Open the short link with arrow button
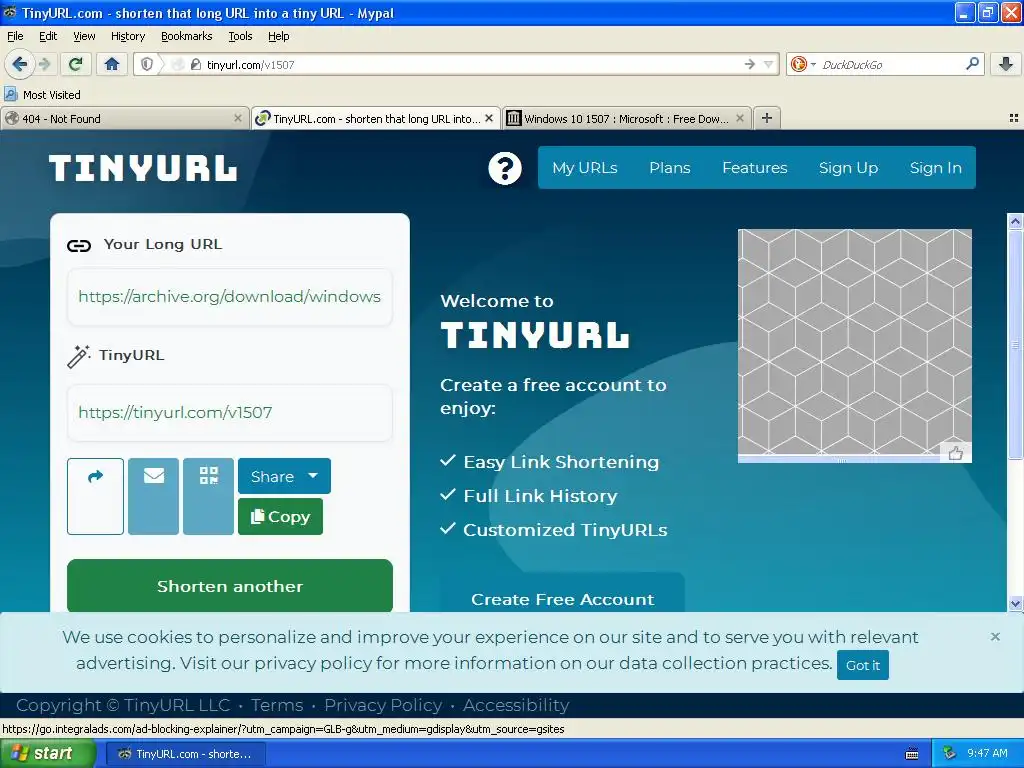1024x768 pixels. coord(95,496)
